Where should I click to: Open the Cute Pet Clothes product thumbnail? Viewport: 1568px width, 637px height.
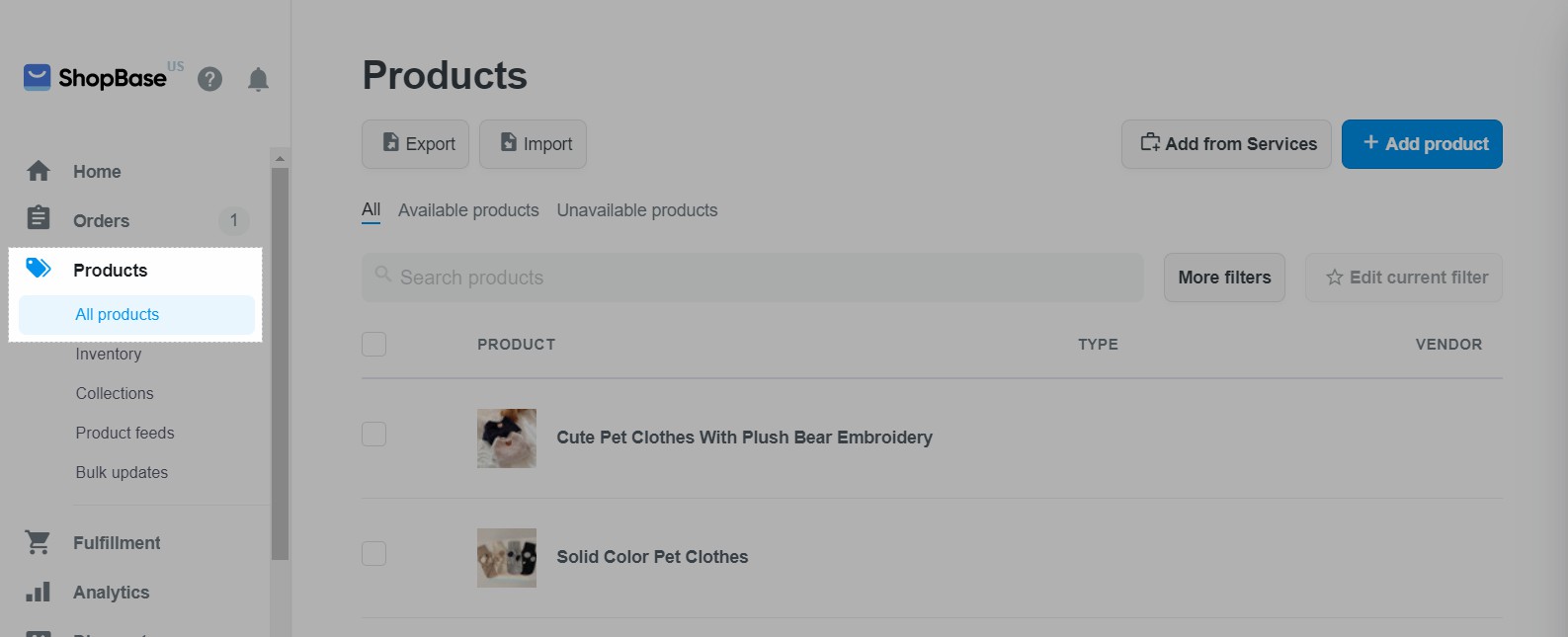[x=507, y=438]
